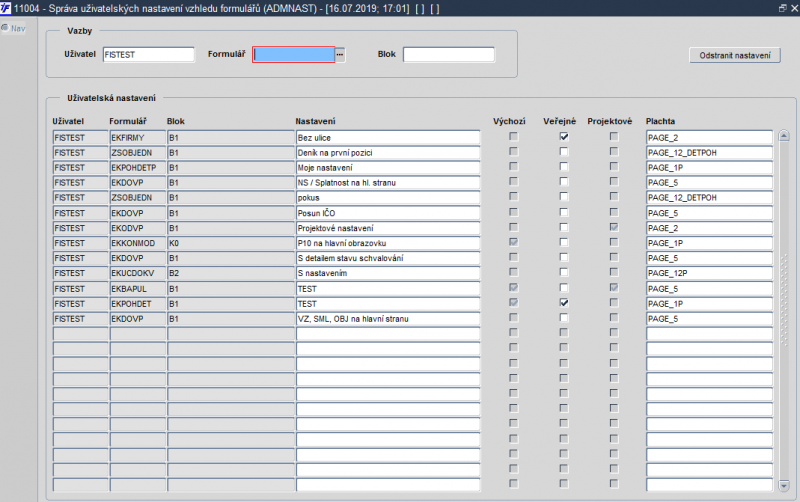Open the Formulář lookup list button
This screenshot has height=502, width=800.
point(340,55)
